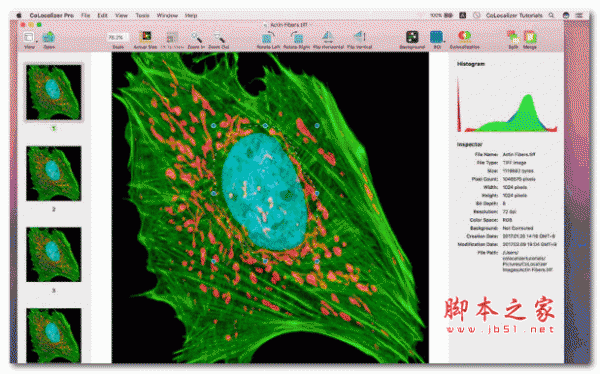Flip the image horizontally
This screenshot has width=600, height=374.
[x=328, y=37]
